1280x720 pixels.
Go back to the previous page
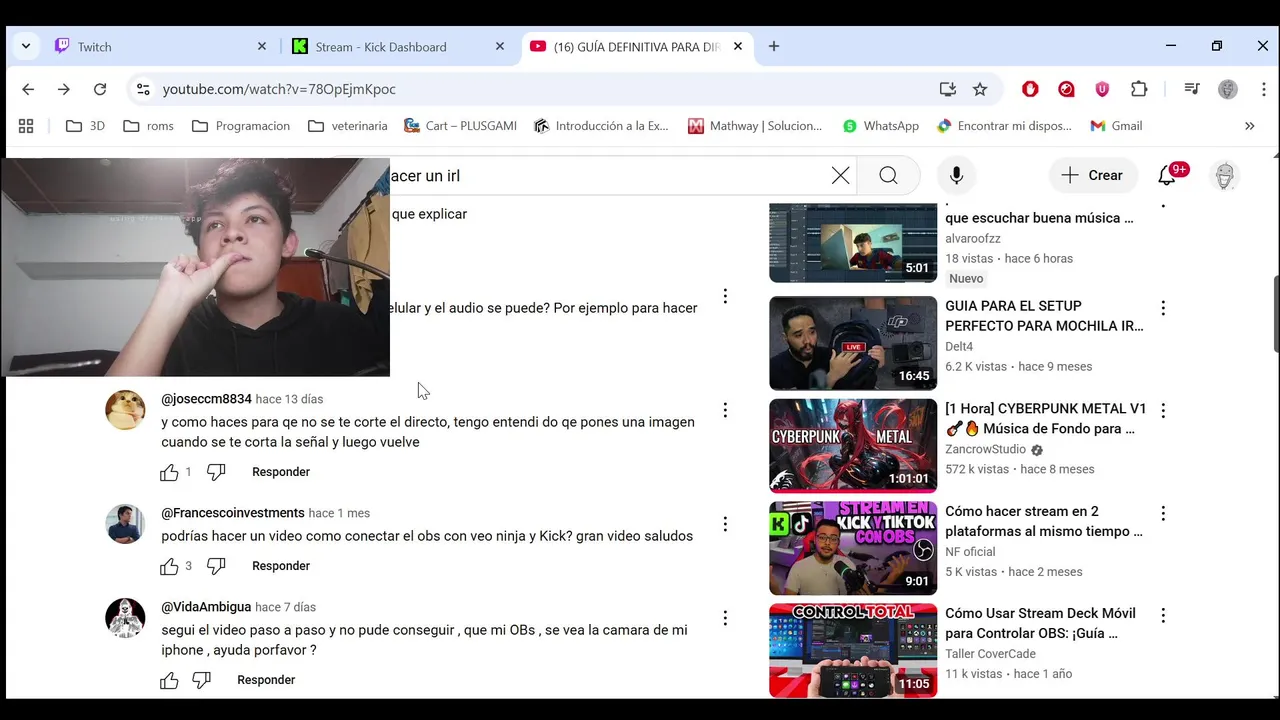(x=28, y=89)
